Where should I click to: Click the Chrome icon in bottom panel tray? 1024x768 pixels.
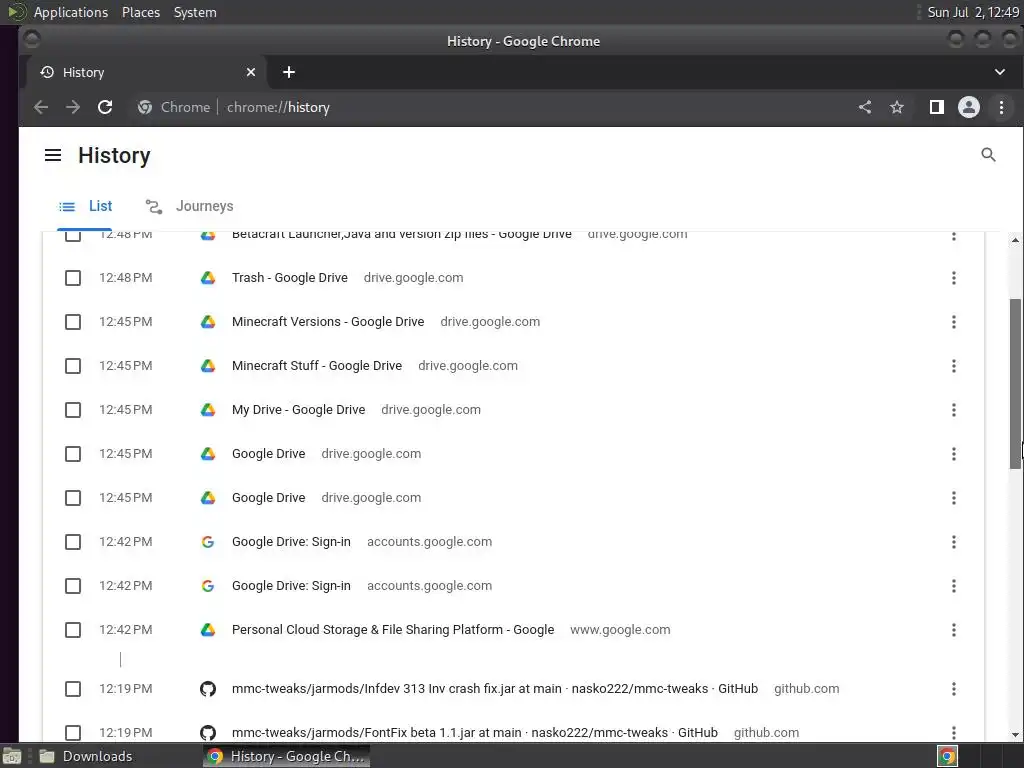[947, 756]
